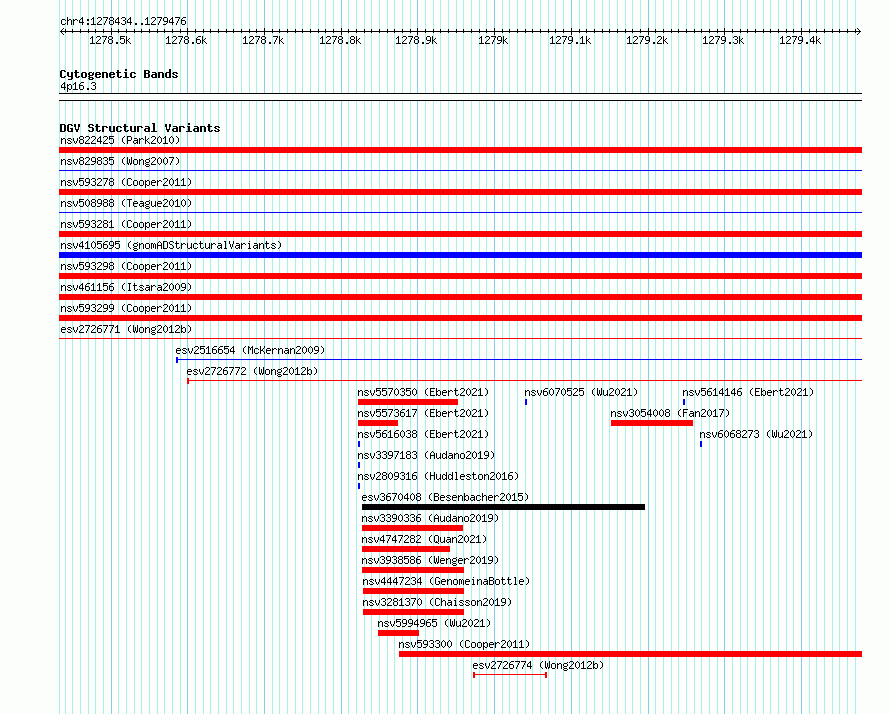Click the ruler's right end arrow

pos(858,31)
